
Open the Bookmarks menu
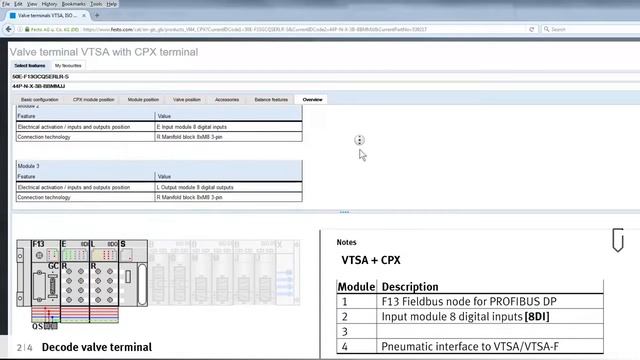click(73, 4)
